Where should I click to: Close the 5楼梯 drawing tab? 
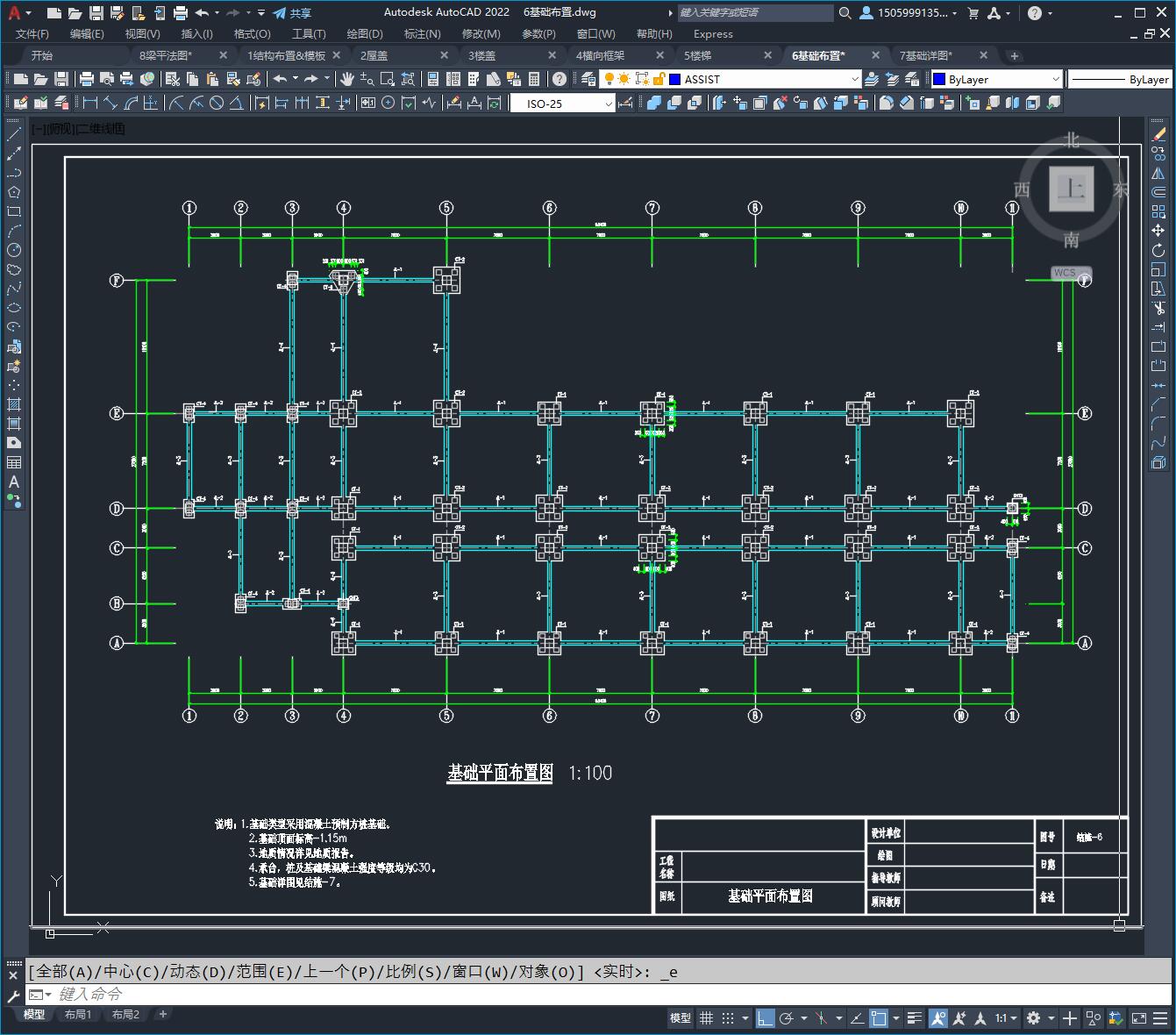click(768, 55)
